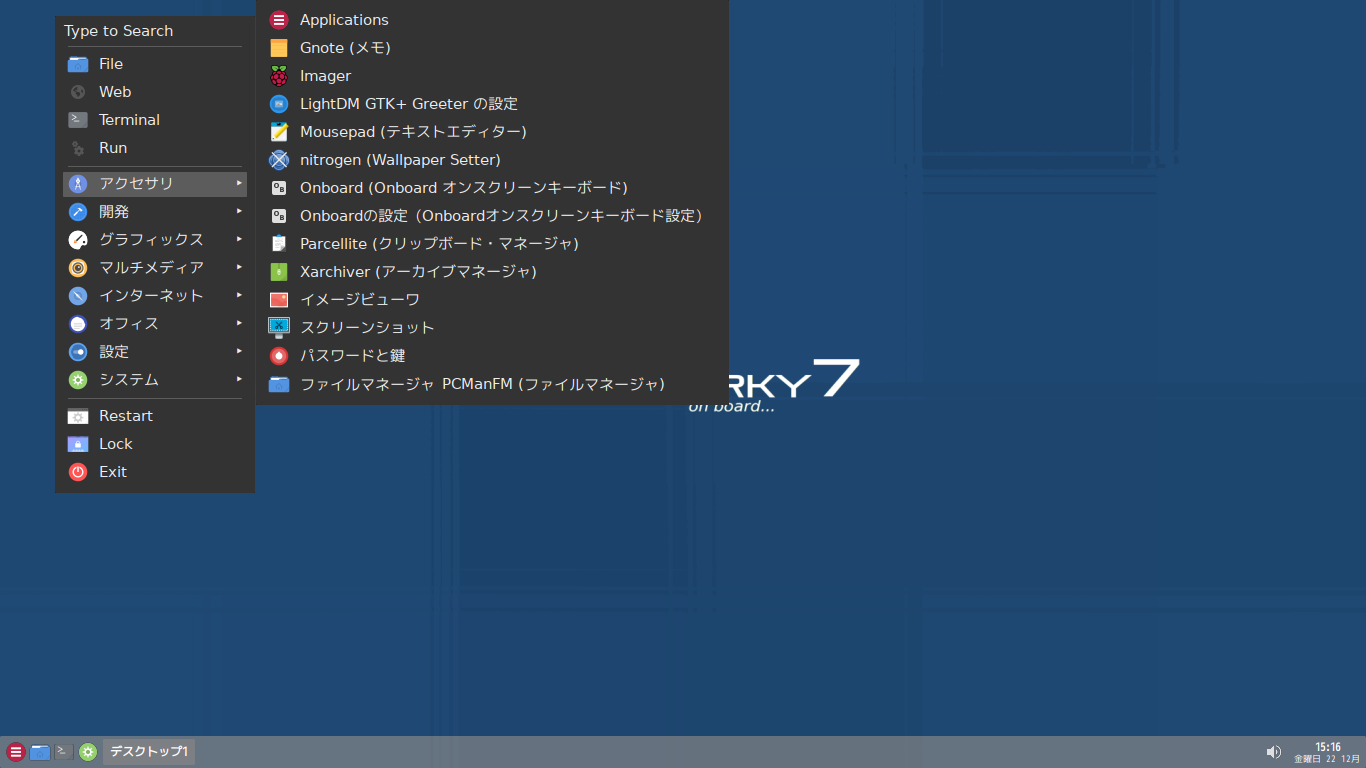Expand the オフィス submenu arrow
This screenshot has width=1366, height=768.
click(239, 323)
